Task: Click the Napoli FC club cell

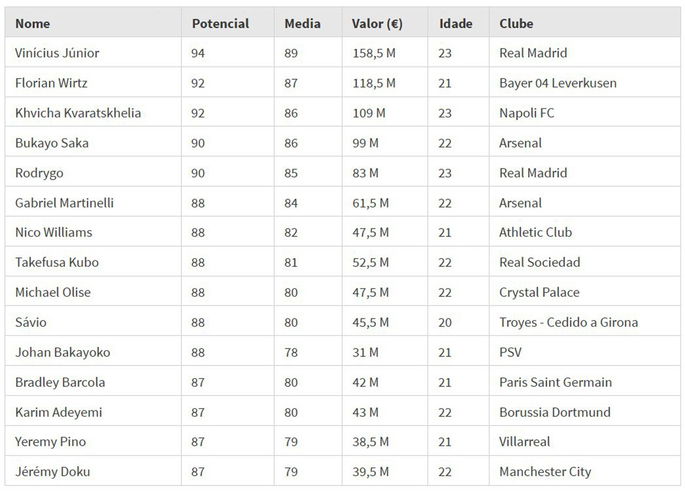Action: [526, 113]
